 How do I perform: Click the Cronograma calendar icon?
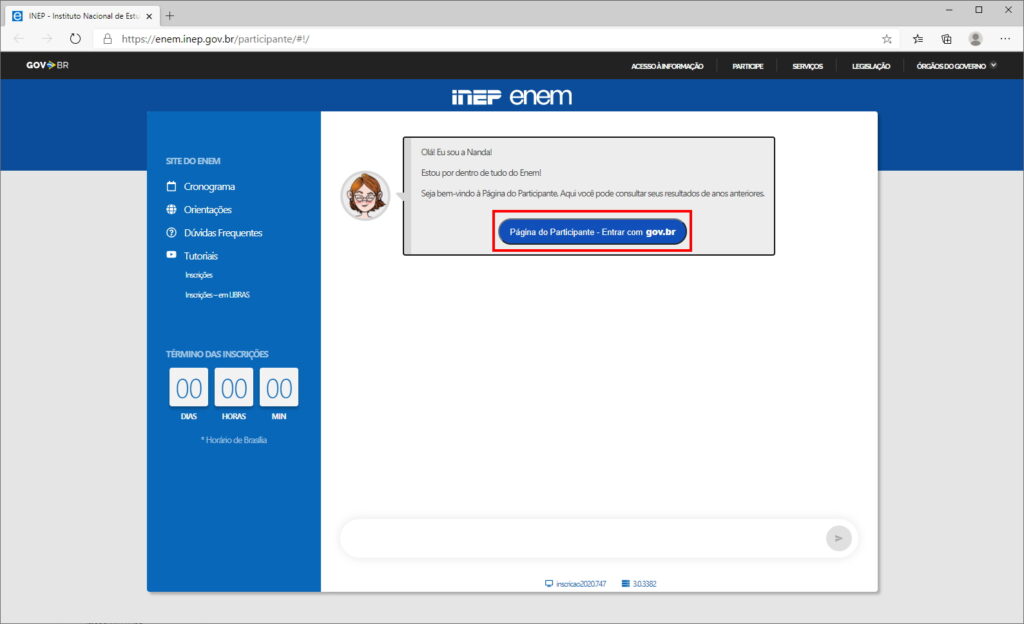pos(171,186)
